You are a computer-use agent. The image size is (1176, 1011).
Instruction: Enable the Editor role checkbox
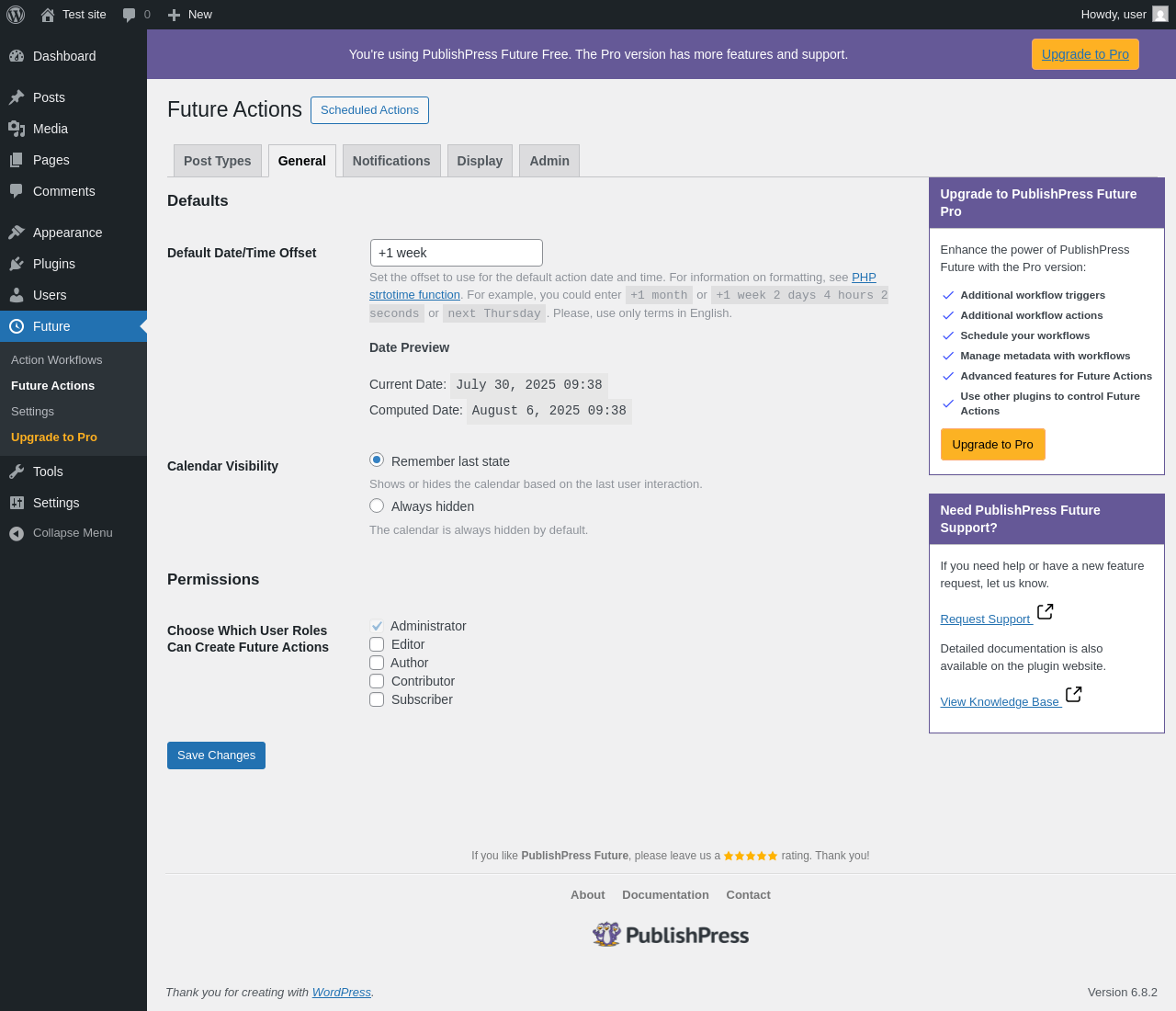coord(377,644)
